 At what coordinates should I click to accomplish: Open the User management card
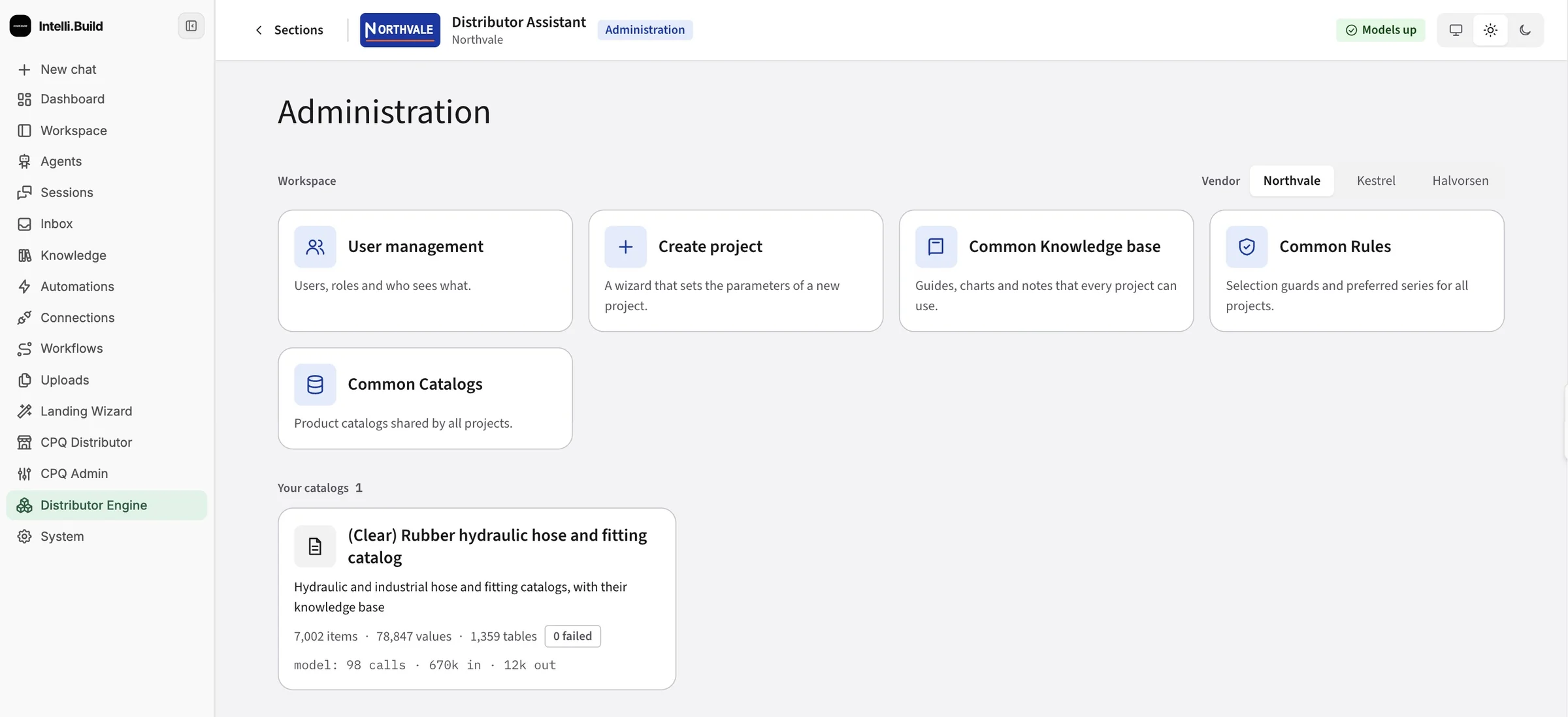click(425, 271)
